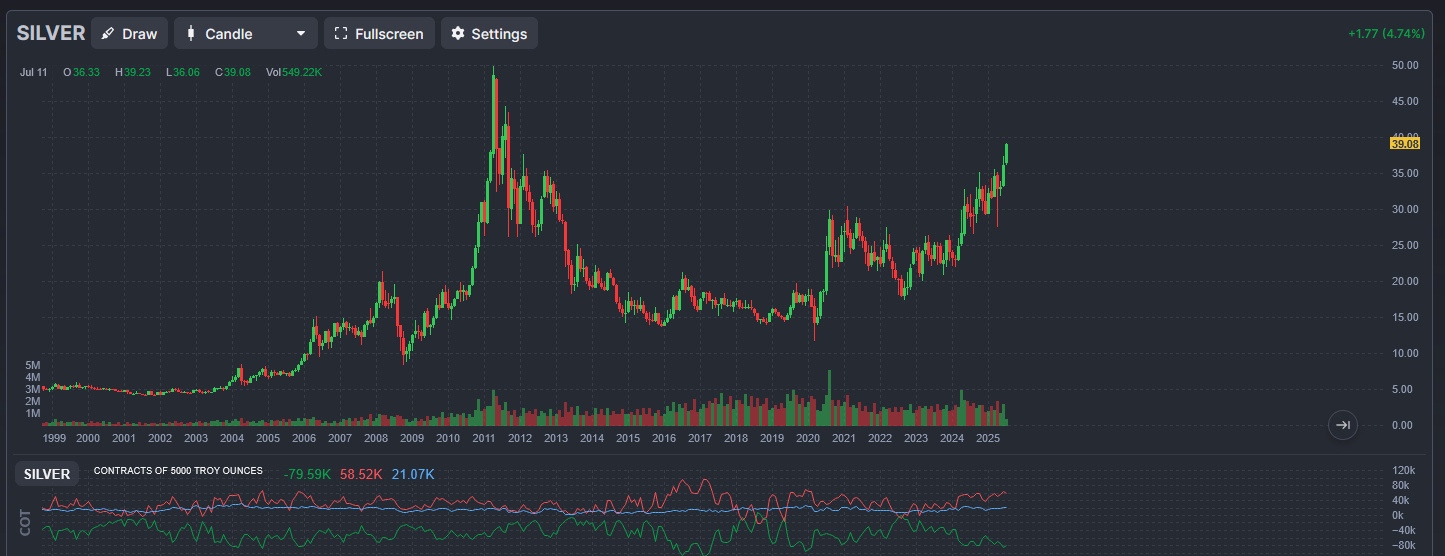
Task: Expand the Candle chart type dropdown
Action: point(246,33)
